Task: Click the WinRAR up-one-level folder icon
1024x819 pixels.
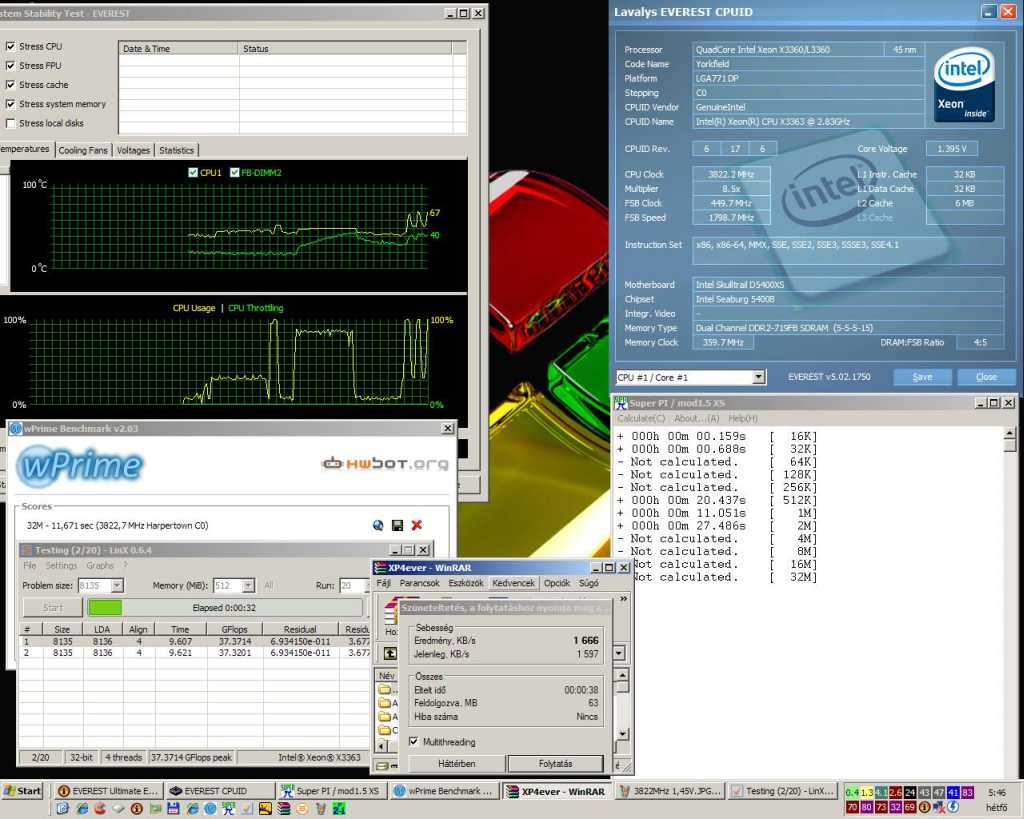Action: (390, 653)
